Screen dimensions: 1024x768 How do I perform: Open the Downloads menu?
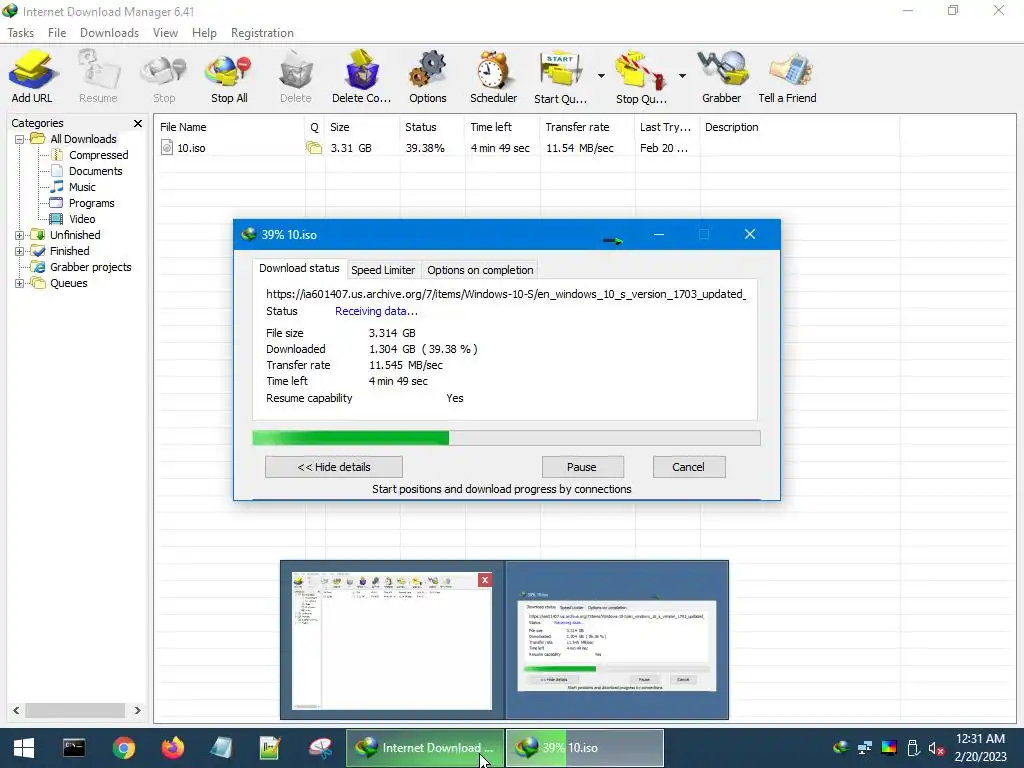pos(109,33)
